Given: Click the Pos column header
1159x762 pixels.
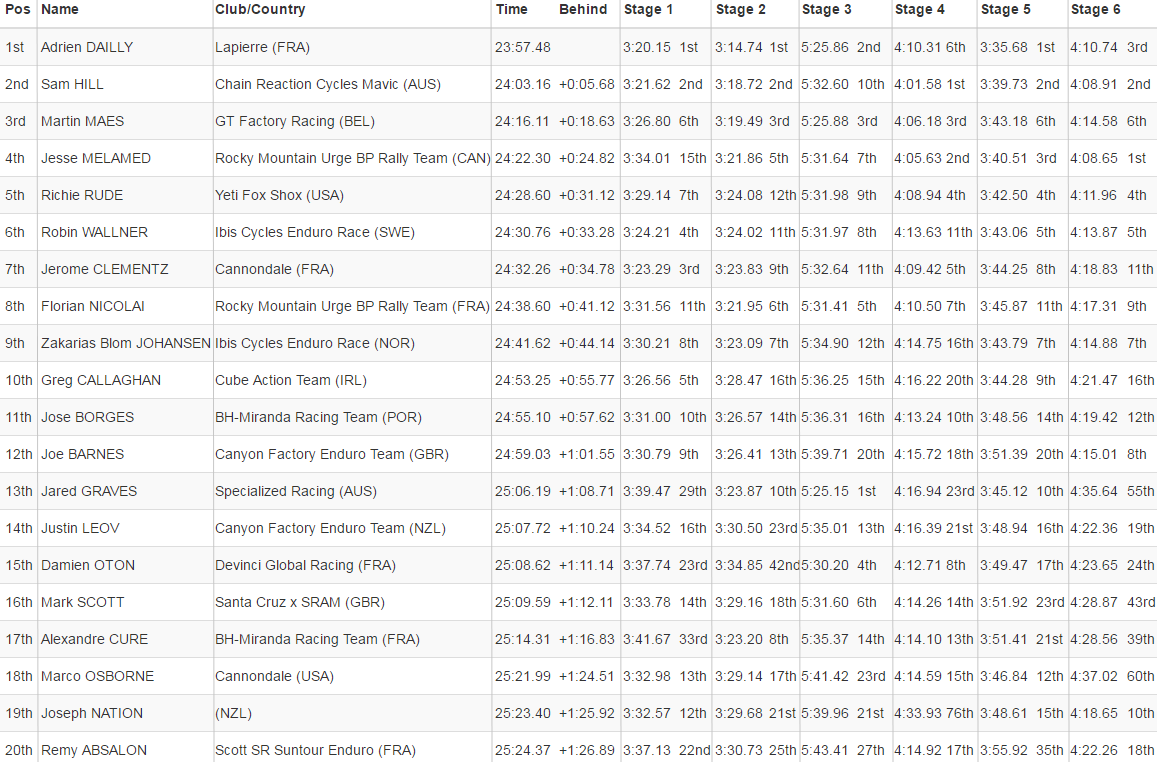Looking at the screenshot, I should 18,10.
